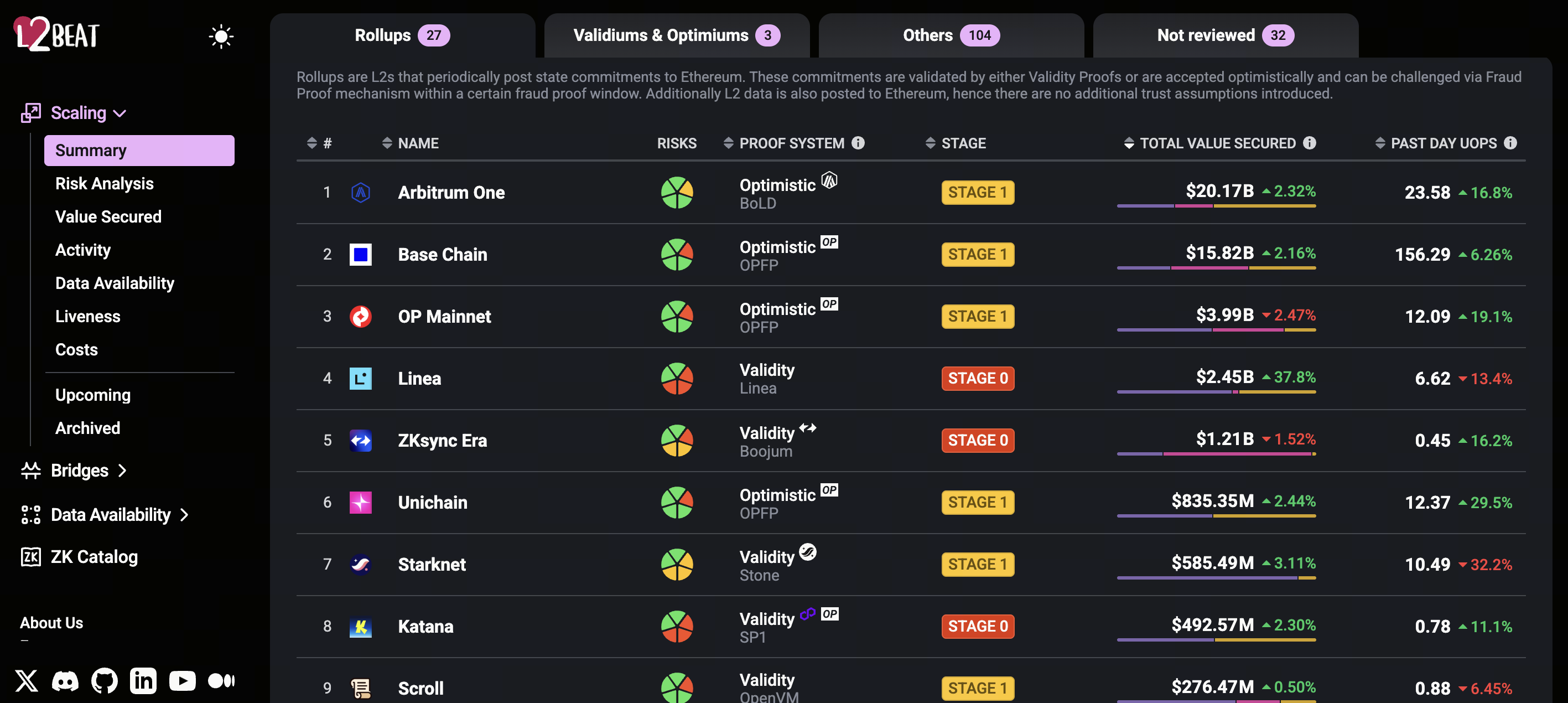
Task: Open the GitHub social icon
Action: (x=104, y=680)
